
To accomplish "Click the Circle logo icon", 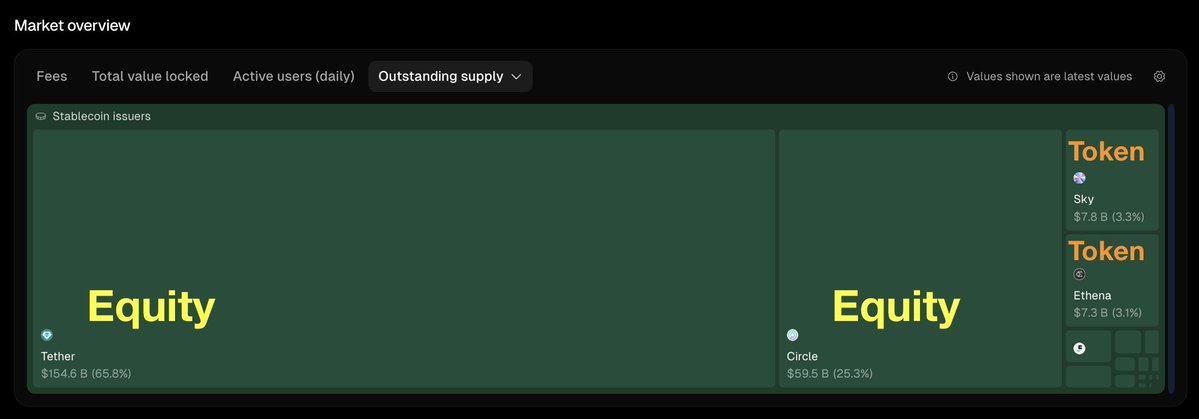I will (793, 335).
